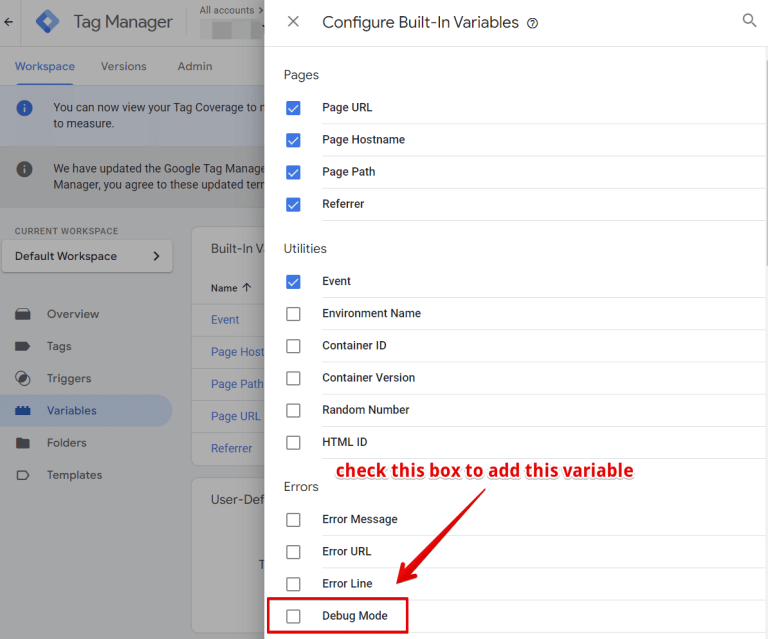Switch to the Versions tab

click(123, 66)
